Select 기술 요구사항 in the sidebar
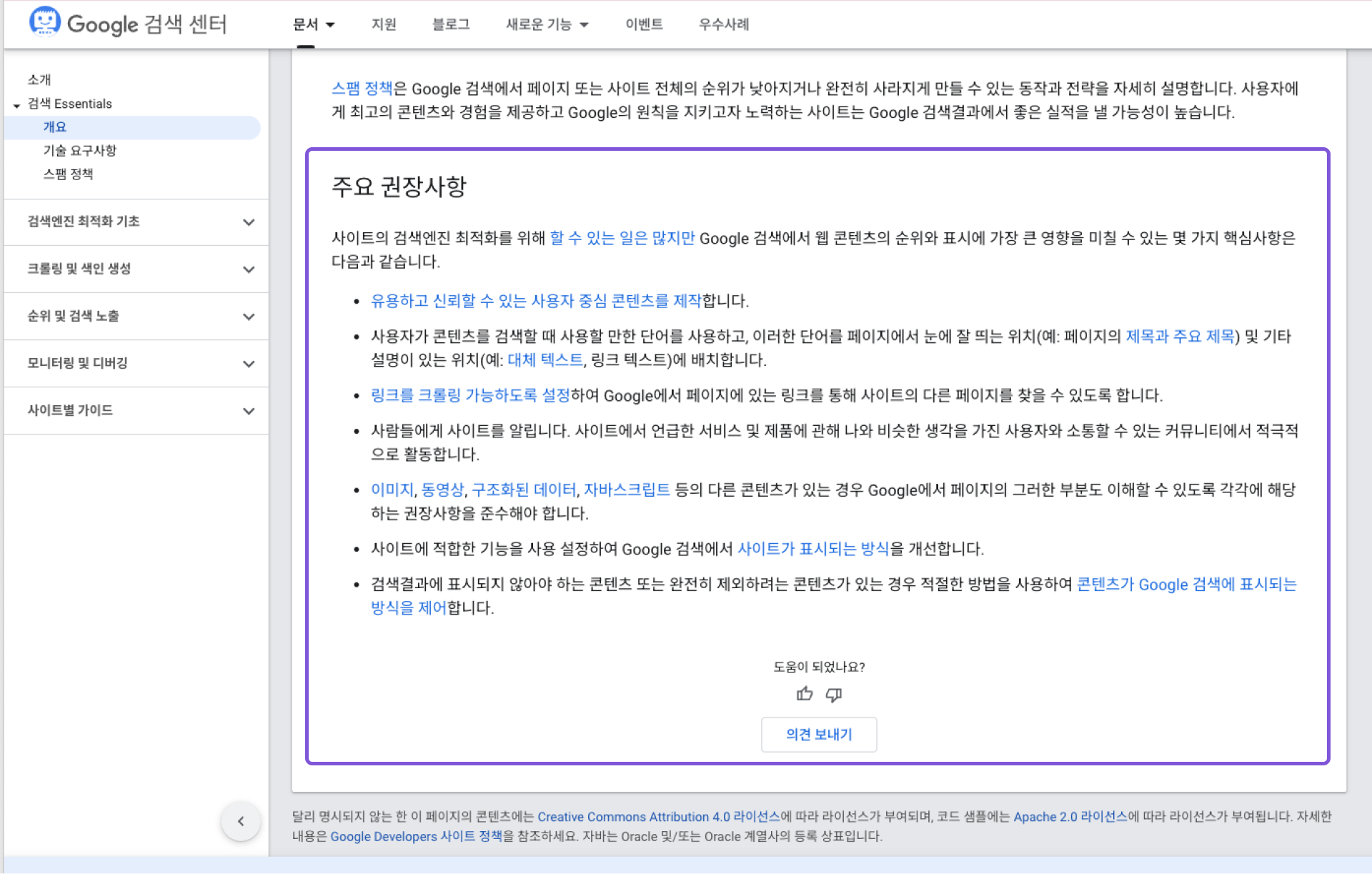Screen dimensions: 1372x874 click(x=80, y=150)
